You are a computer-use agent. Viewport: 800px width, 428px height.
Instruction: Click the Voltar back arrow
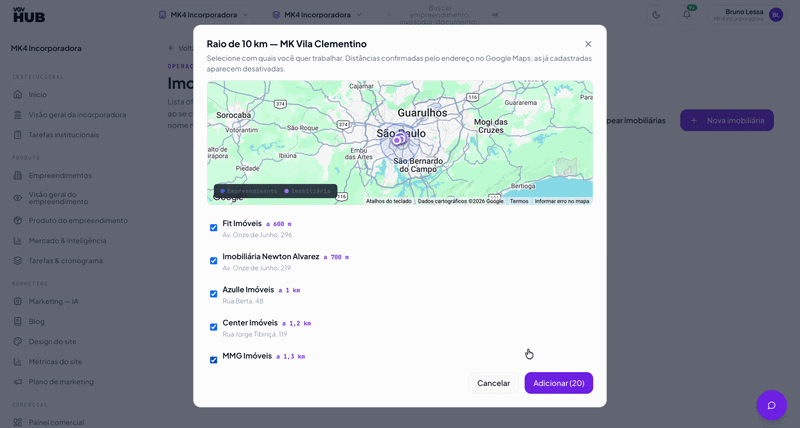[171, 48]
